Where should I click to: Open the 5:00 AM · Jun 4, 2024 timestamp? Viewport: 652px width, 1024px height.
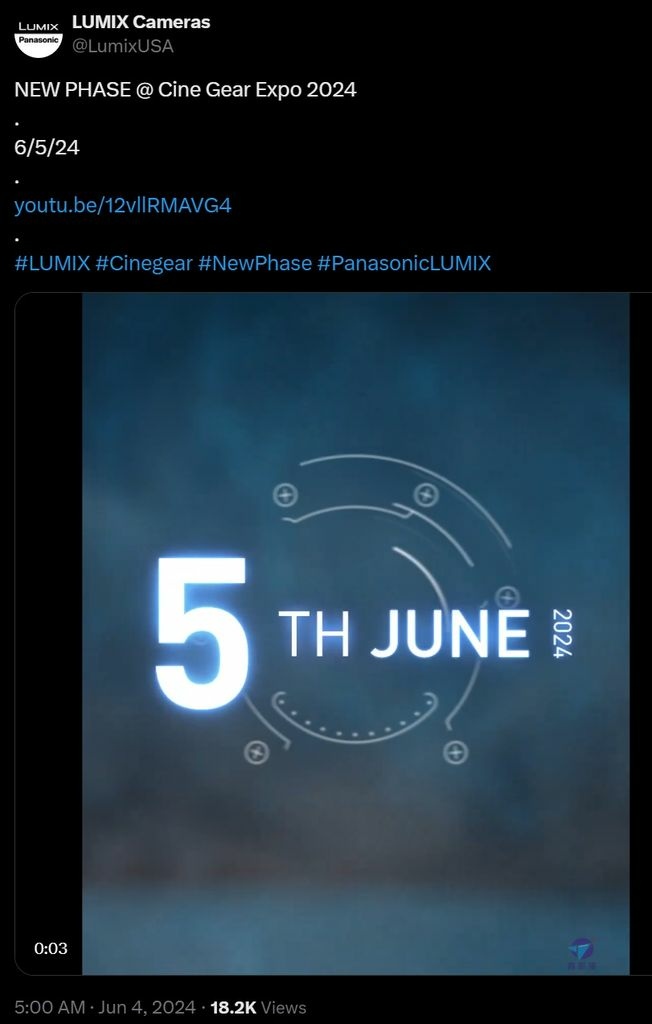[x=105, y=1007]
